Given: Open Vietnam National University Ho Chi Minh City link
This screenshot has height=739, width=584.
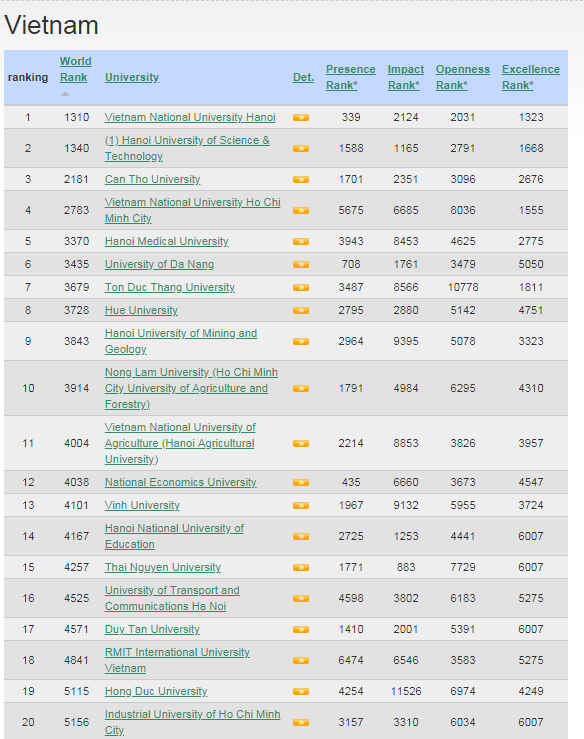Looking at the screenshot, I should [193, 210].
